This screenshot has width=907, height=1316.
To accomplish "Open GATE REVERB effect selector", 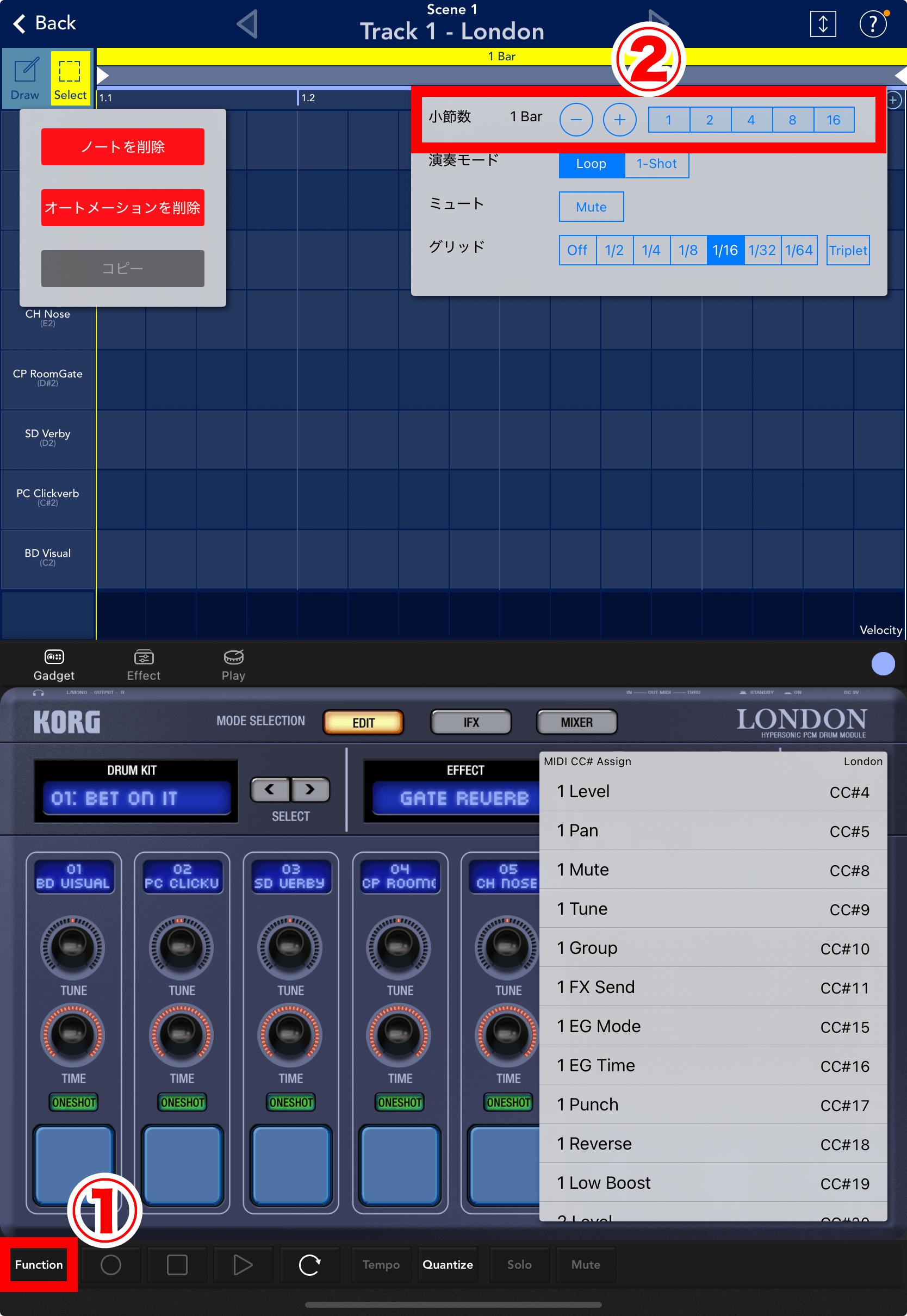I will click(457, 798).
